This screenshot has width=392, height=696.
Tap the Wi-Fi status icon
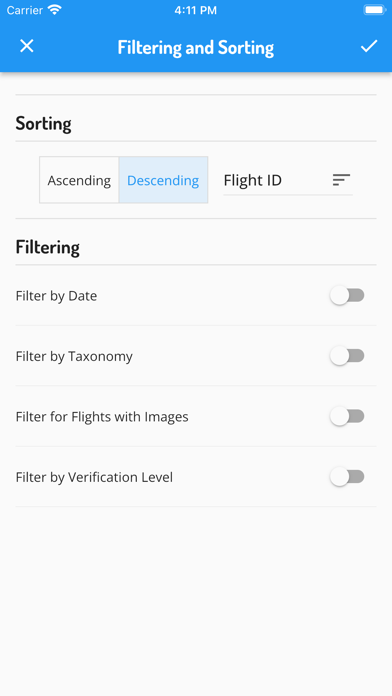pos(55,10)
